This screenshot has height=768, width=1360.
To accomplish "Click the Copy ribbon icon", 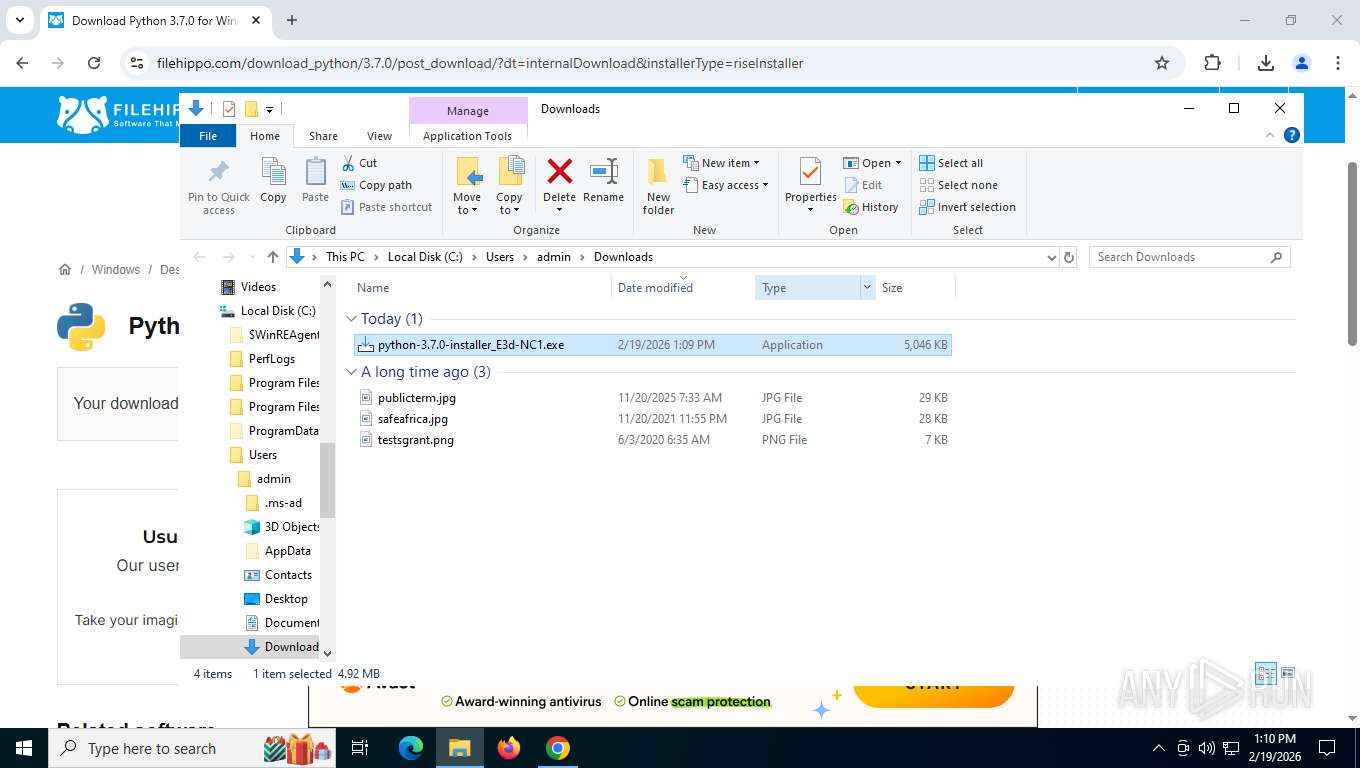I will pyautogui.click(x=273, y=172).
